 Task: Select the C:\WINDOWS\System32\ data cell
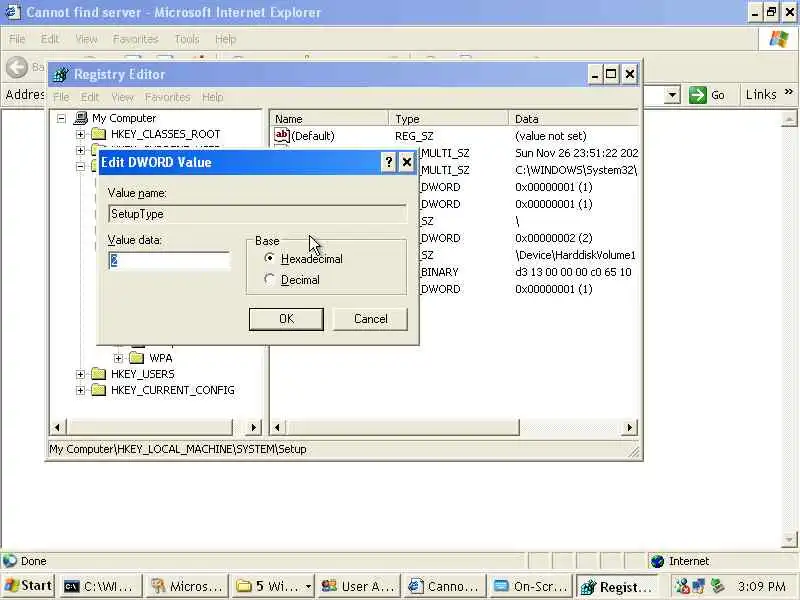click(x=576, y=170)
